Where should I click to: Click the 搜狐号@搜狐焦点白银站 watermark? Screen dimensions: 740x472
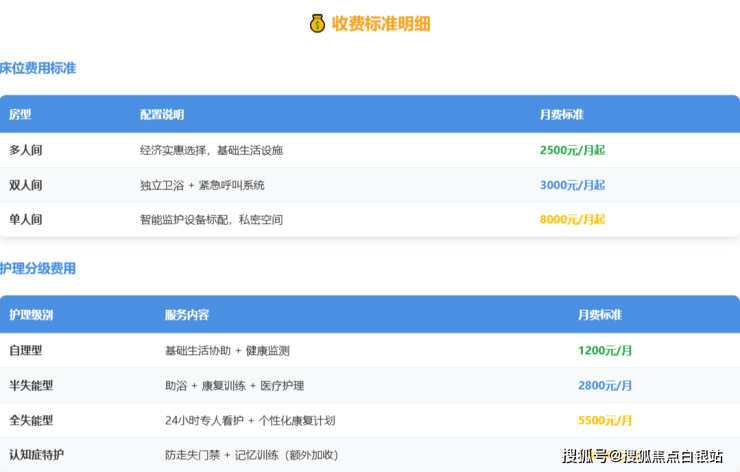[642, 456]
